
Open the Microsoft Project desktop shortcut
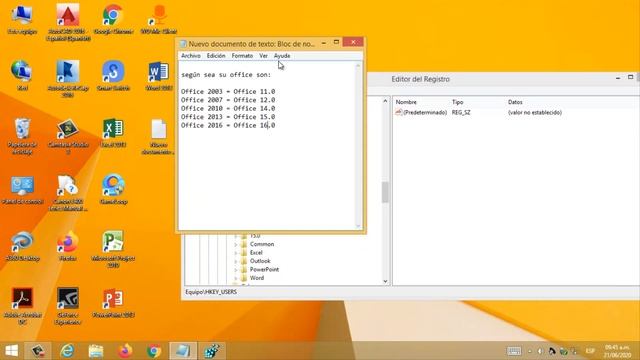(x=113, y=249)
